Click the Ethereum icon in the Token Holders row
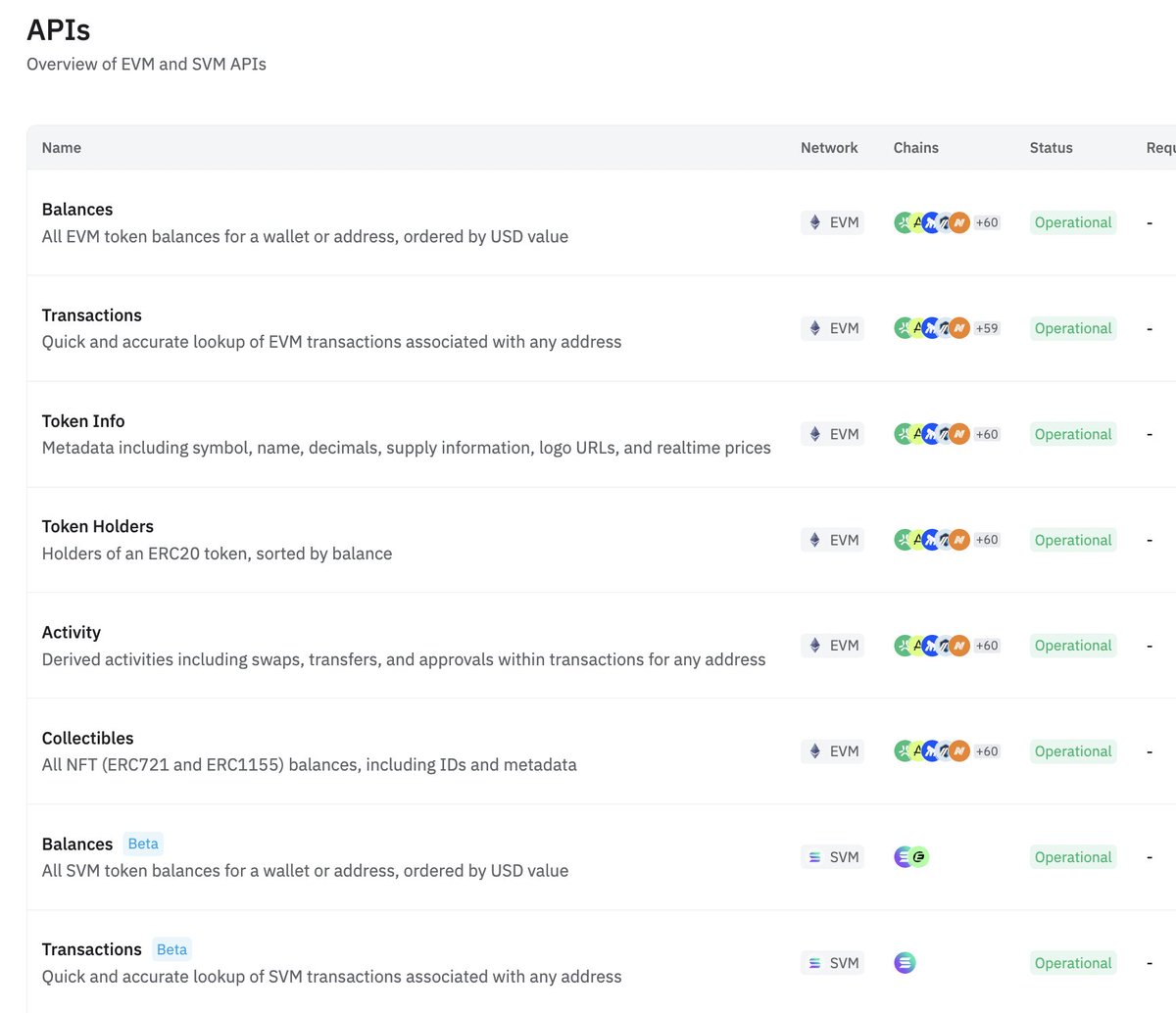This screenshot has width=1176, height=1013. (814, 540)
